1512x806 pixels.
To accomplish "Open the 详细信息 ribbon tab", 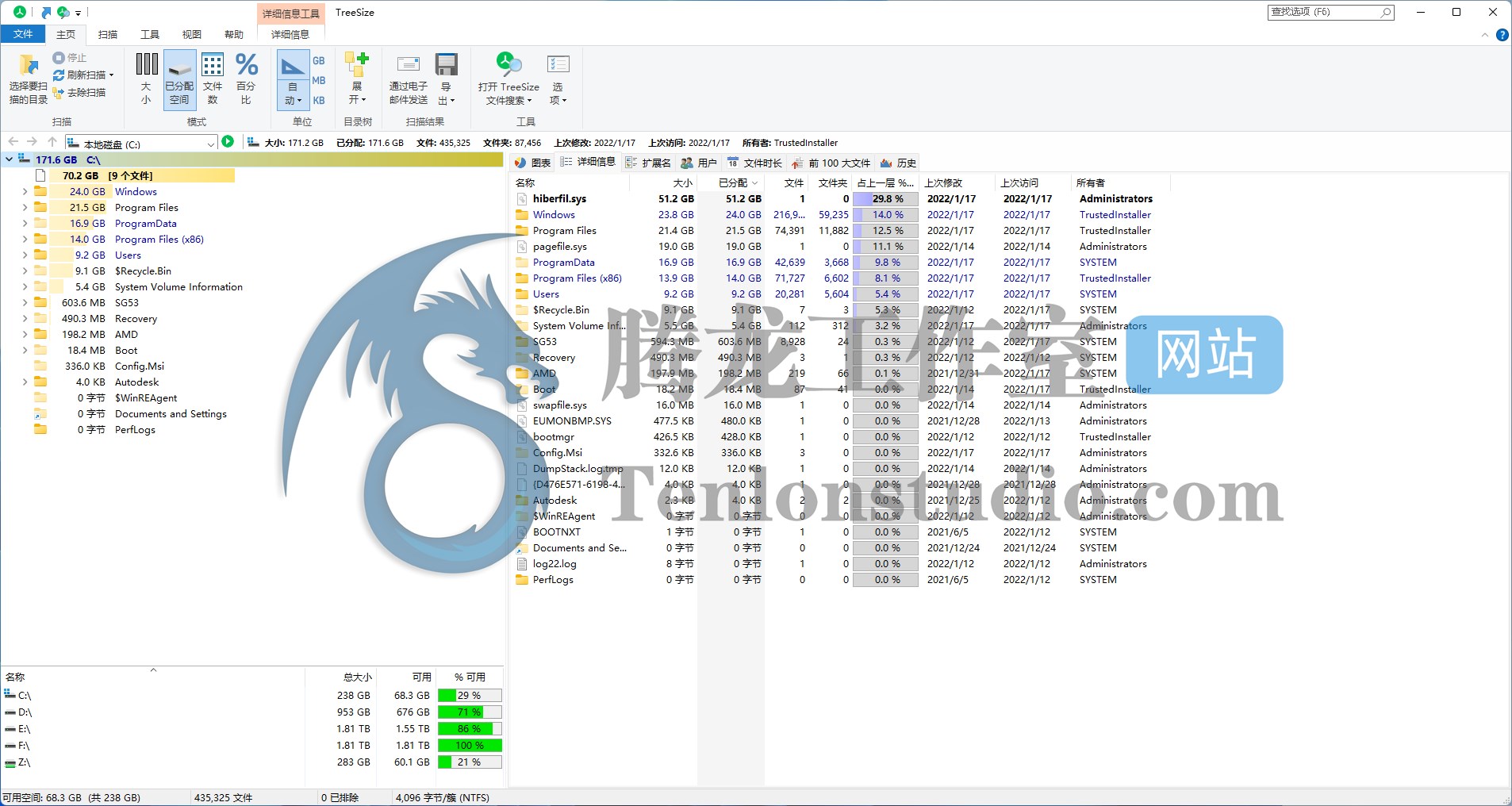I will click(x=290, y=34).
